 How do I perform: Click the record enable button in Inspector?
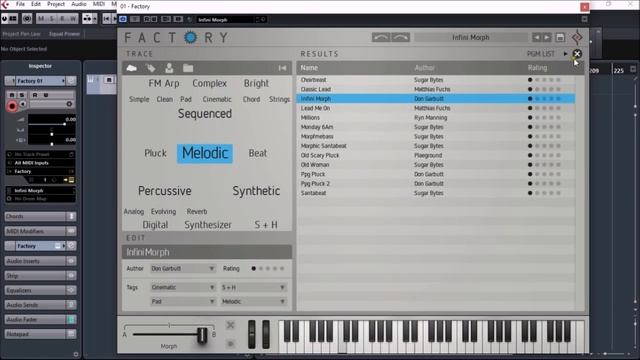click(x=12, y=107)
